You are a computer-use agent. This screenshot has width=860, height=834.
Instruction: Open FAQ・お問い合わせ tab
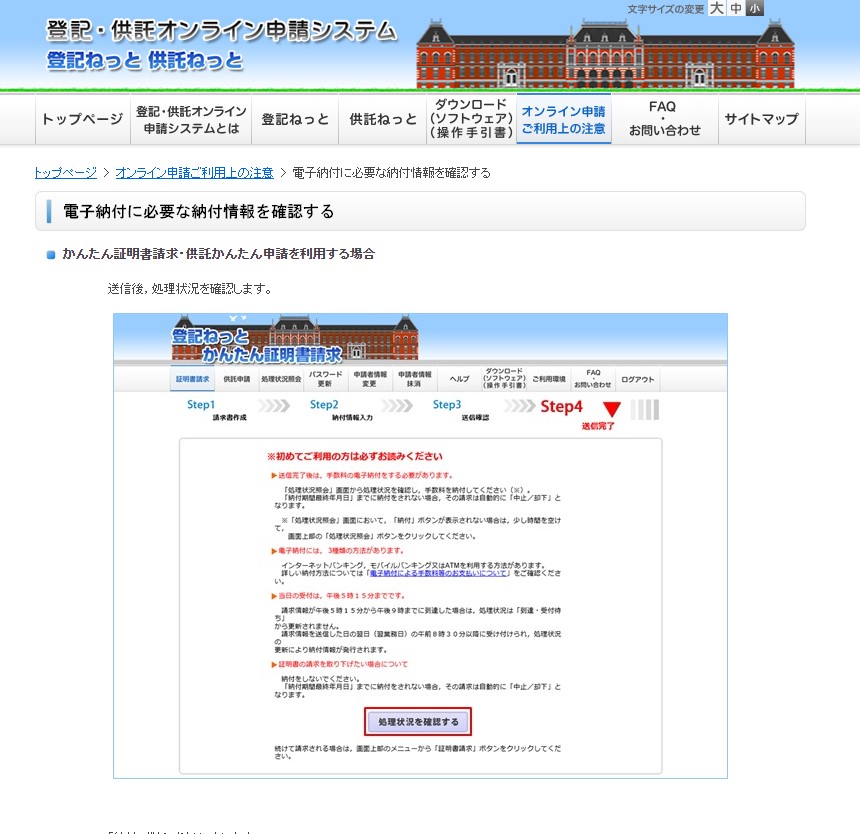tap(665, 119)
